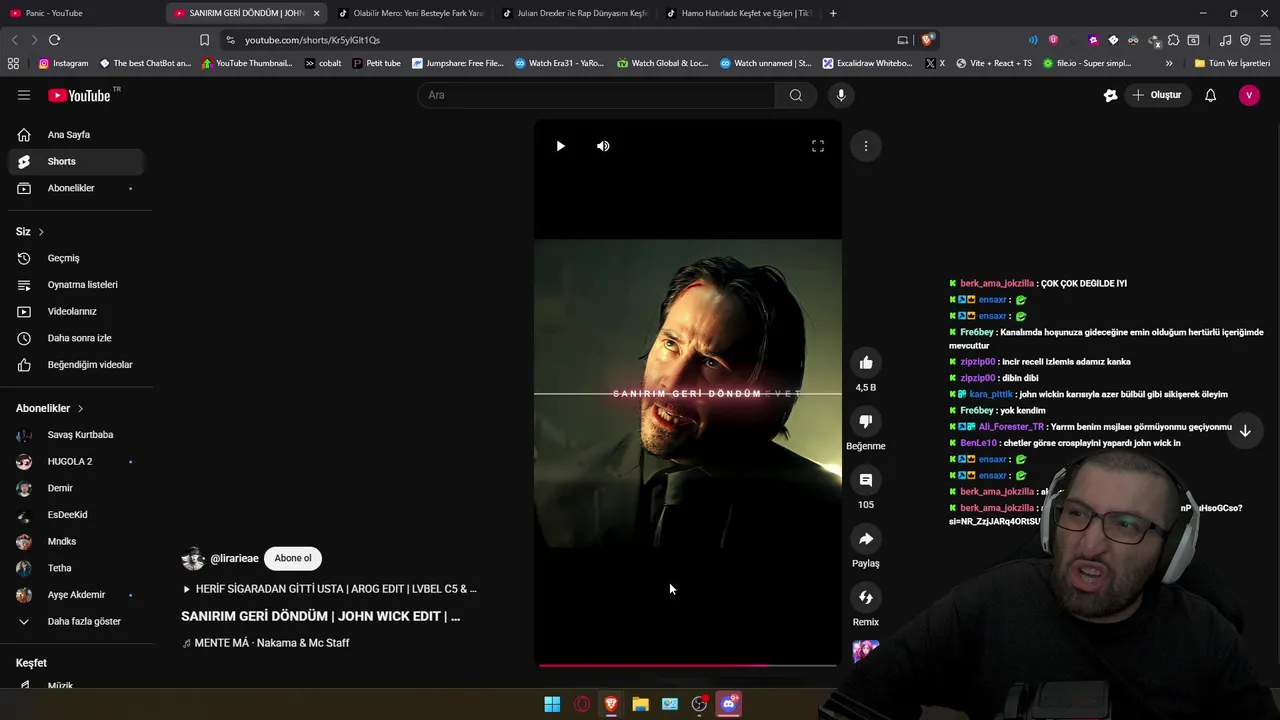Go to the next Short with the down arrow
The image size is (1280, 720).
point(1245,431)
